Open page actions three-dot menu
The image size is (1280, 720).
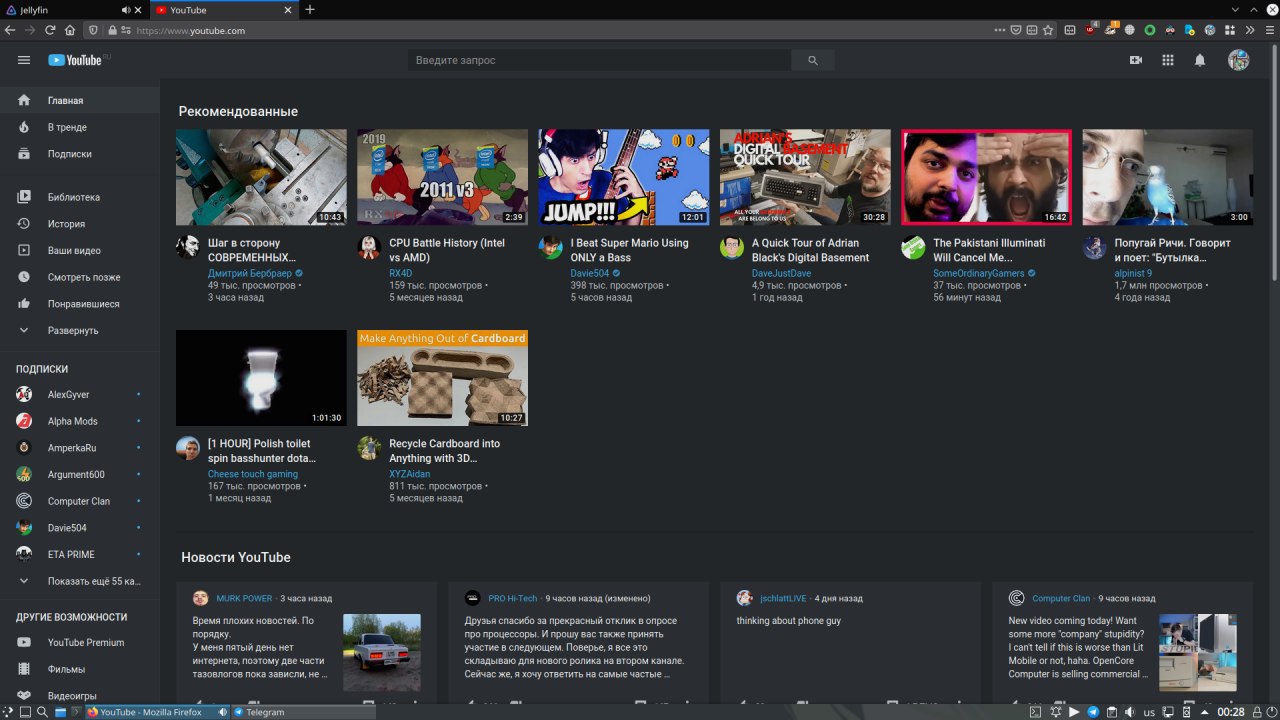(1001, 30)
